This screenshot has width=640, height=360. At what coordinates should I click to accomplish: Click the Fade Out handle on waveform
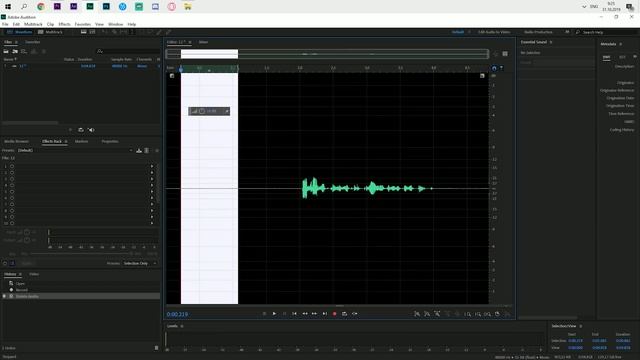[482, 76]
